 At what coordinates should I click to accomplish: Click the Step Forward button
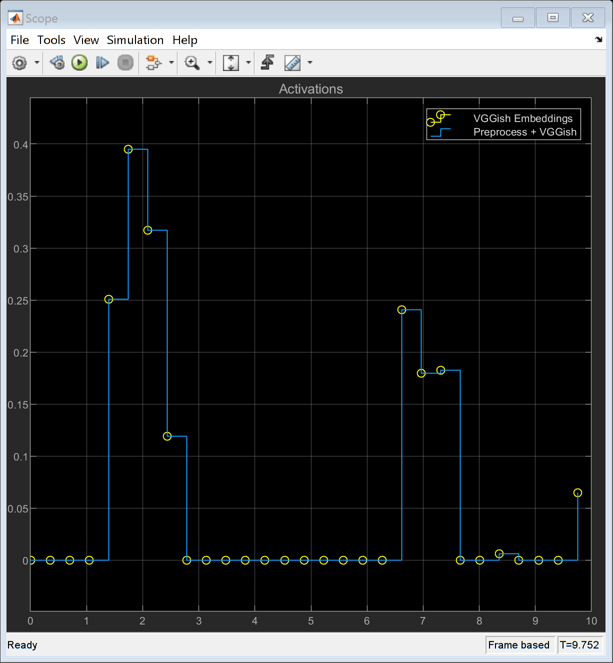102,63
